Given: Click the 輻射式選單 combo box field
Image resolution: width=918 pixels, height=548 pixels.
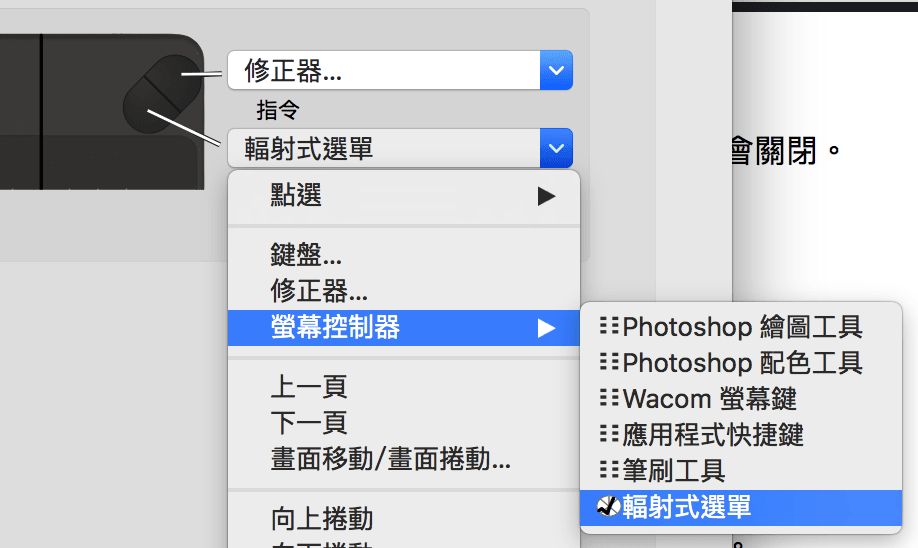Looking at the screenshot, I should [x=400, y=148].
